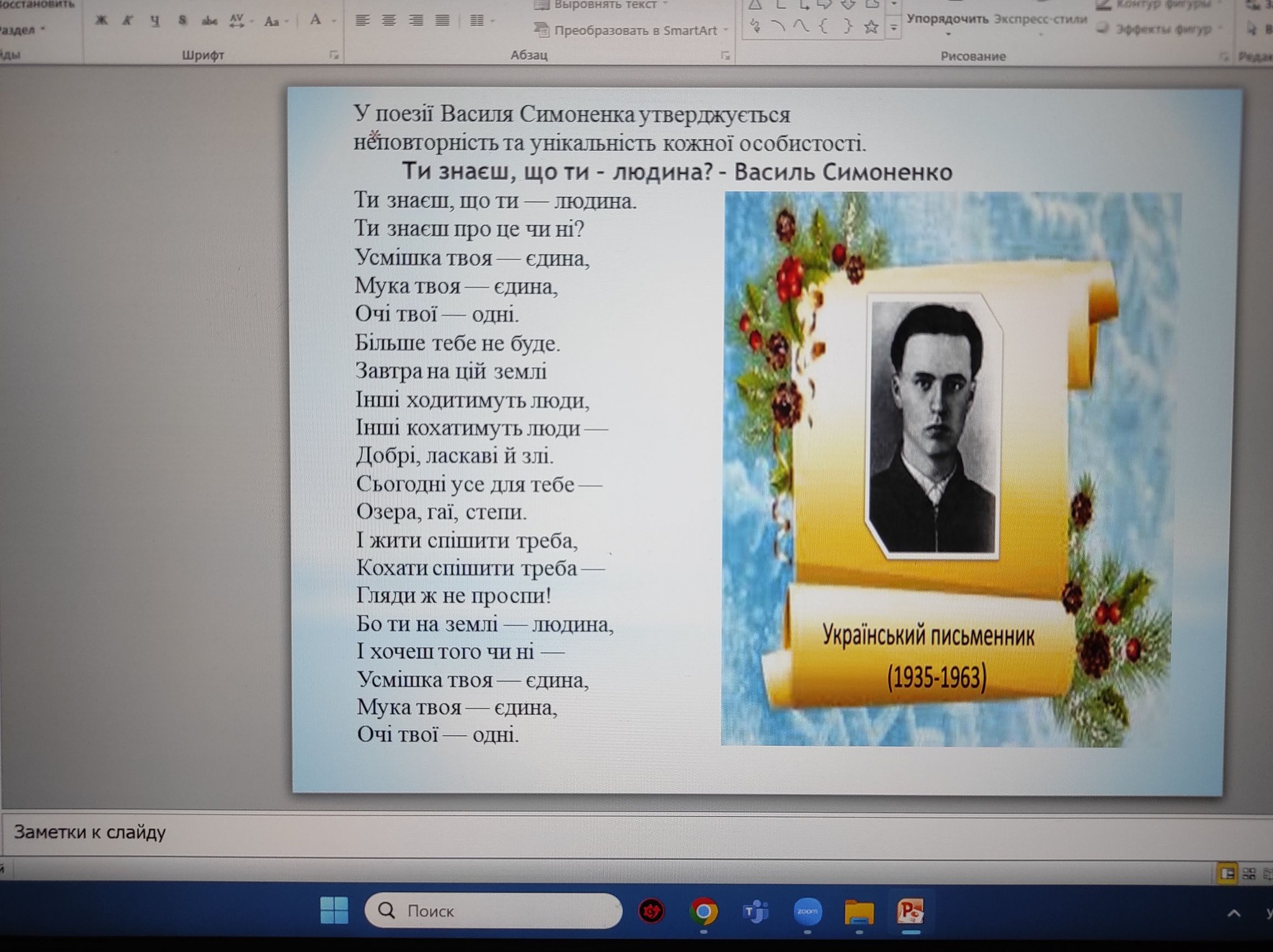1273x952 pixels.
Task: Click the strikethrough abc icon
Action: pyautogui.click(x=209, y=21)
